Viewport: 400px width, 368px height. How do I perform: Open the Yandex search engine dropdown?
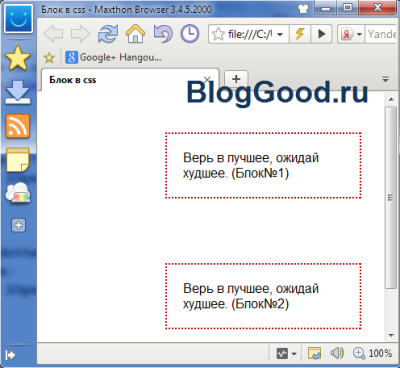(x=359, y=35)
